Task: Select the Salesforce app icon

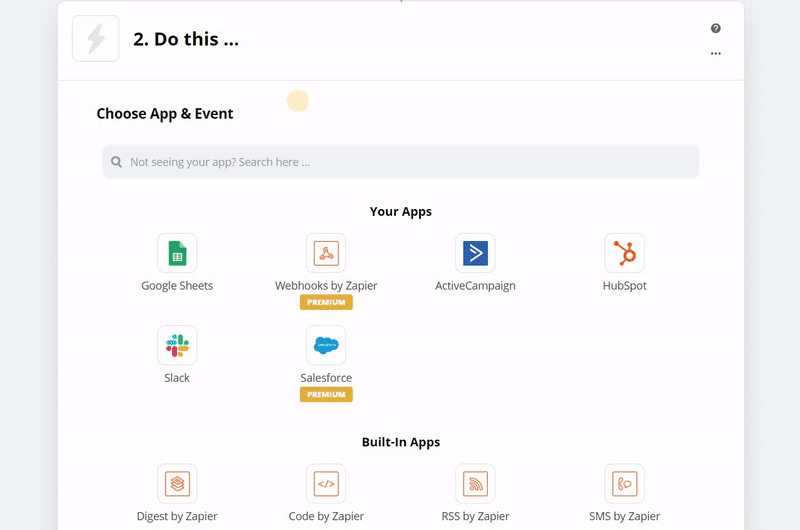Action: point(326,345)
